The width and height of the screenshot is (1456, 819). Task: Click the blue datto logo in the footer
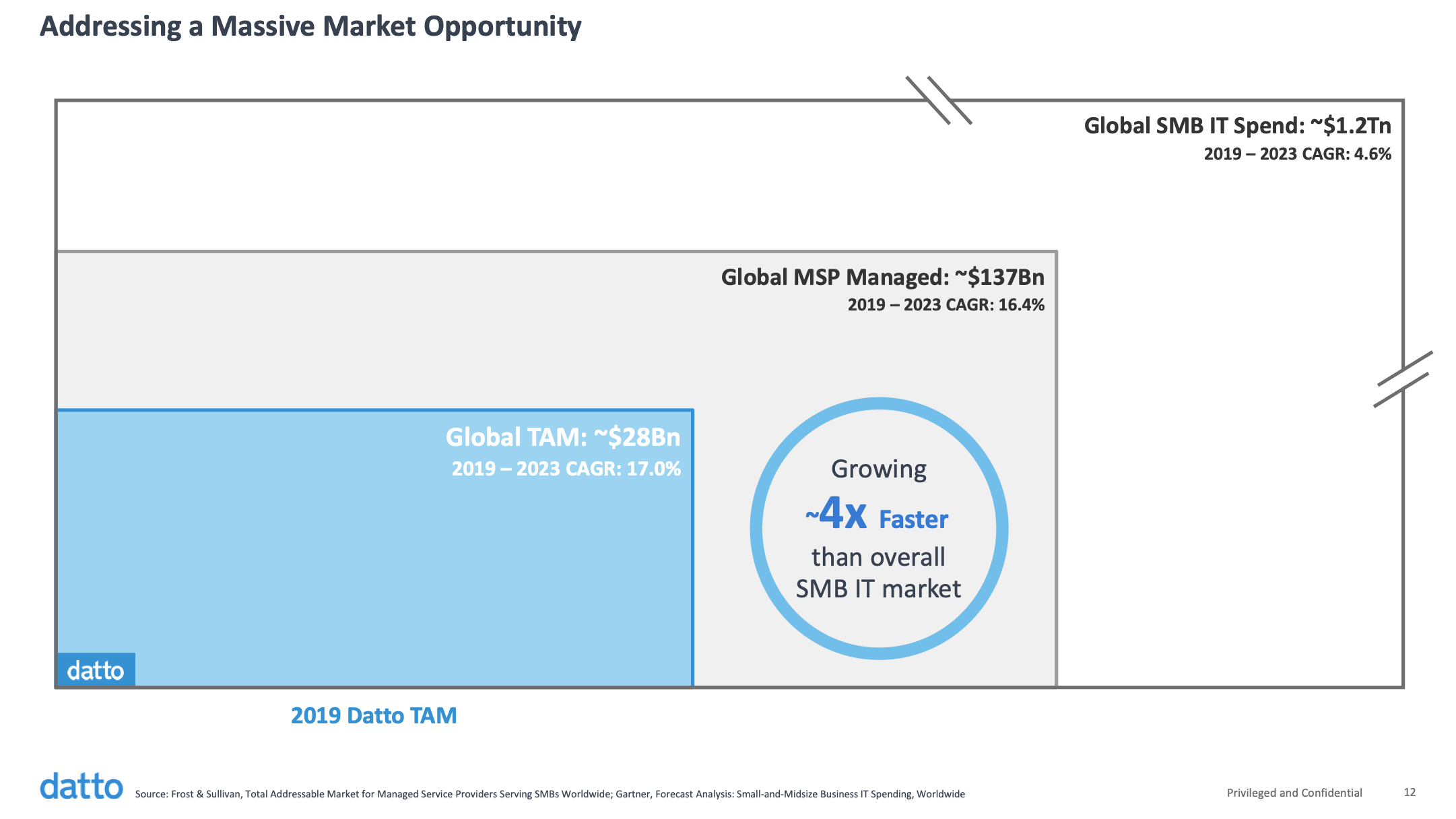pyautogui.click(x=81, y=786)
